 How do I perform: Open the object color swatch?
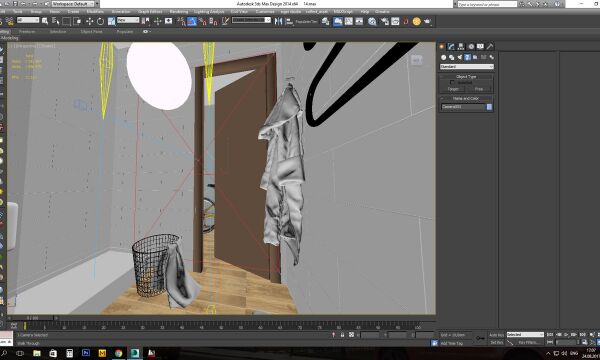coord(489,107)
